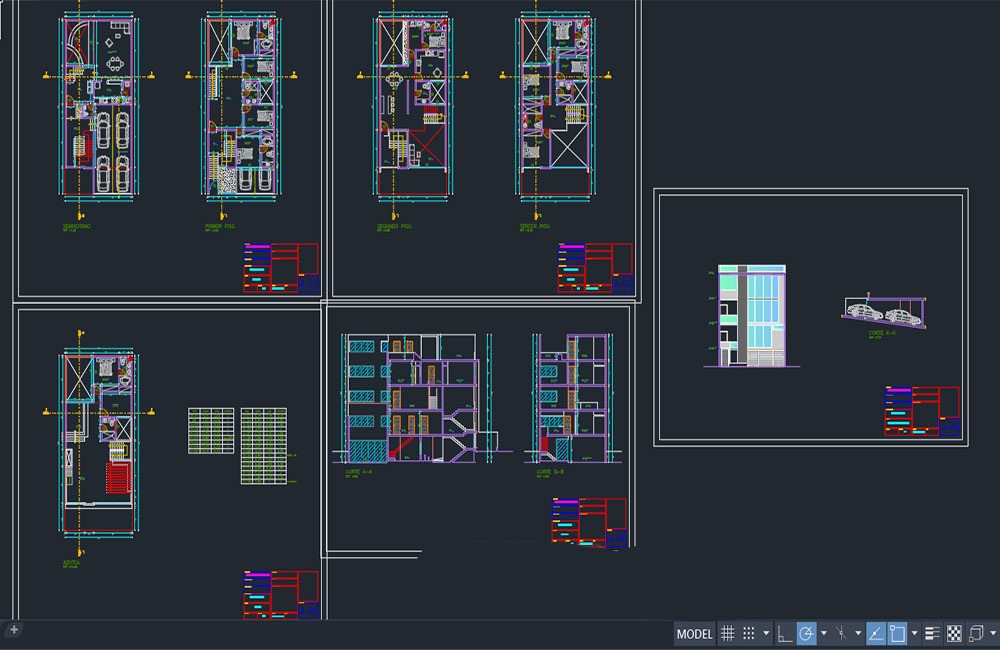Select the PRIMER PISO floor plan
Image resolution: width=1000 pixels, height=650 pixels.
click(x=241, y=107)
